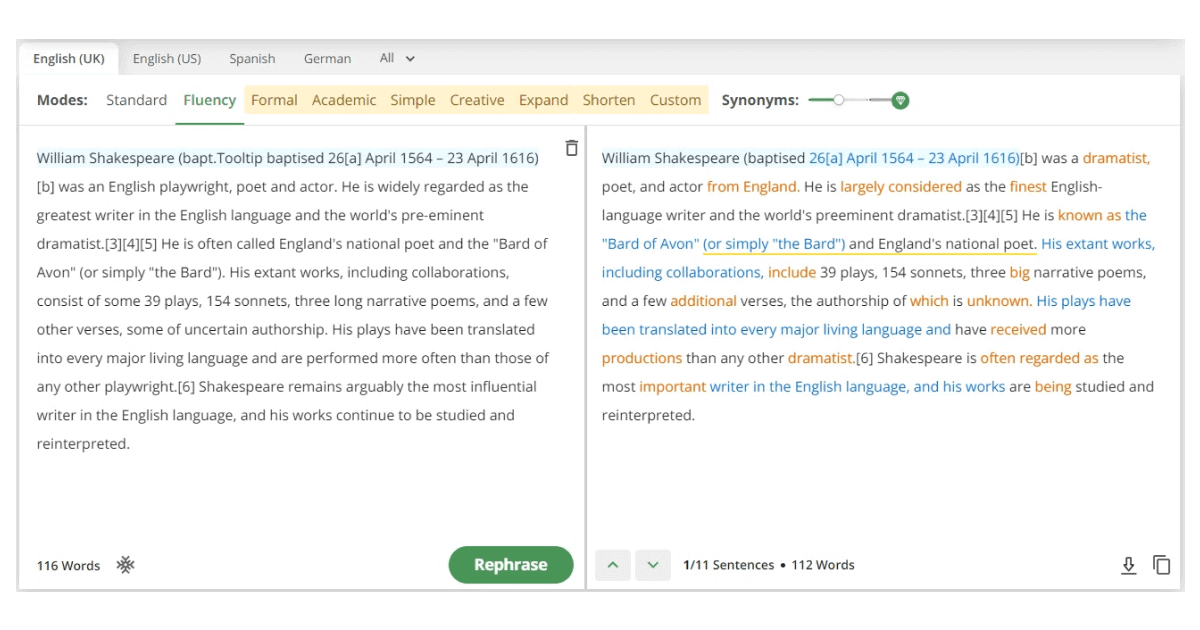
Task: Switch to English (UK) tab
Action: point(69,58)
